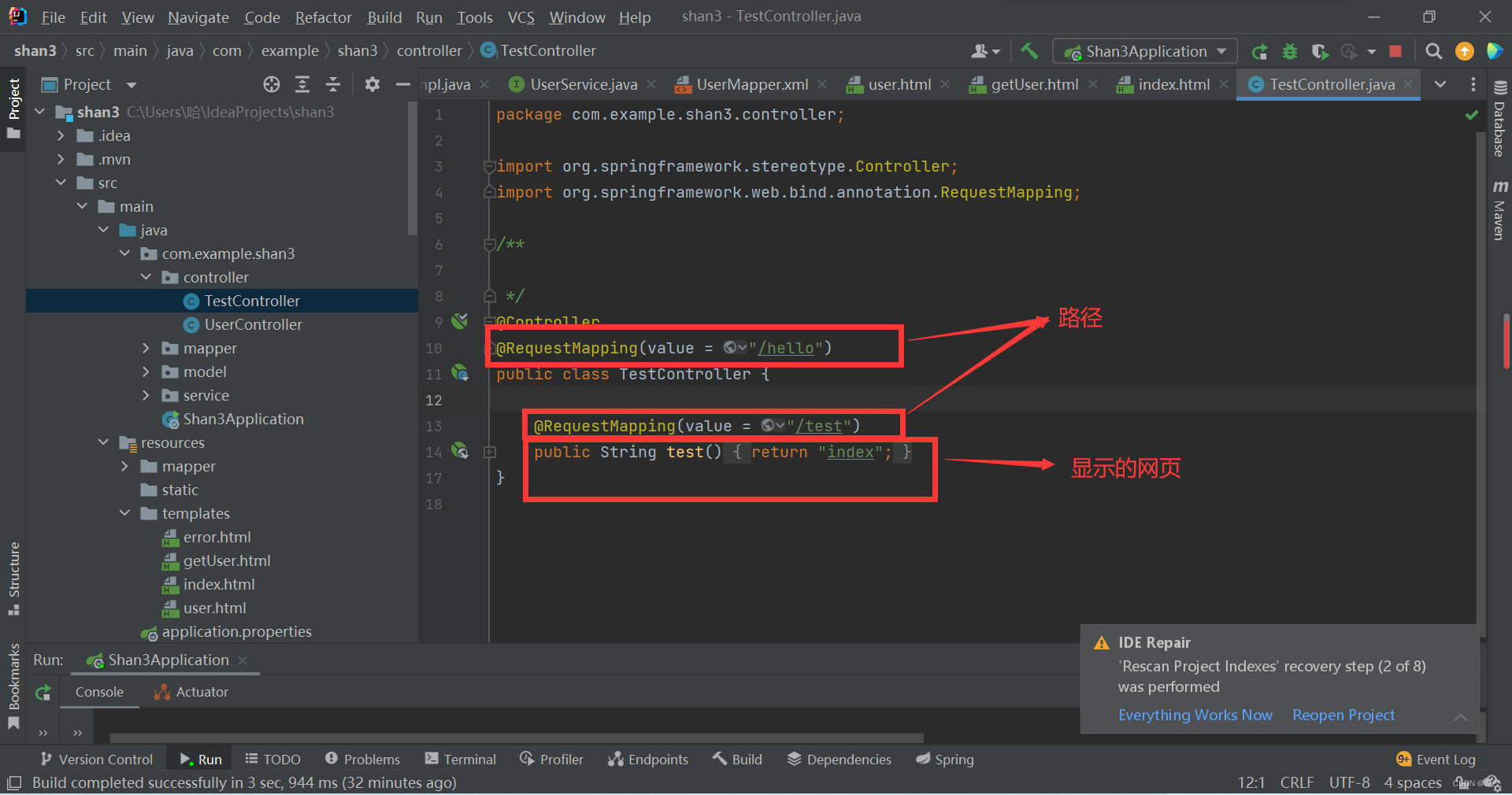Expand the service package
Image resolution: width=1512 pixels, height=795 pixels.
coord(146,395)
